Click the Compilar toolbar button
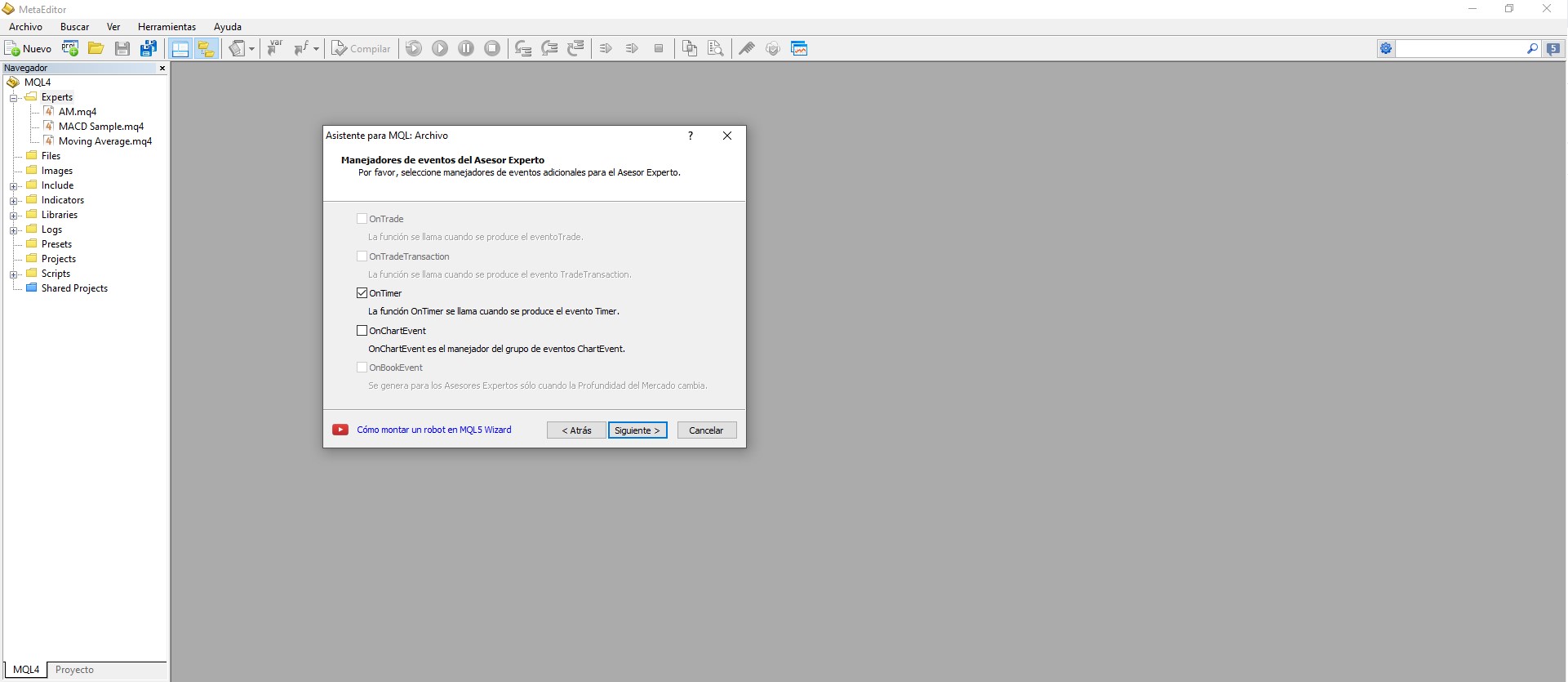Screen dimensions: 1568x682 361,49
